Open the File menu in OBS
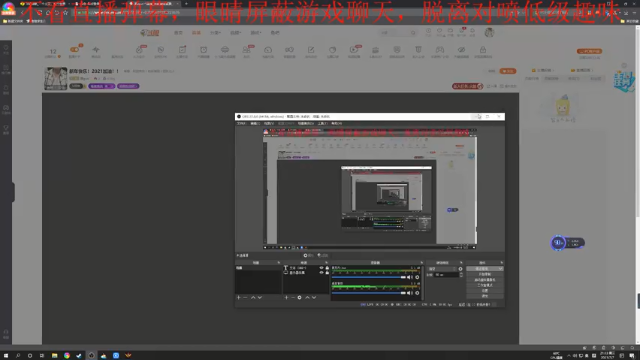 point(241,123)
